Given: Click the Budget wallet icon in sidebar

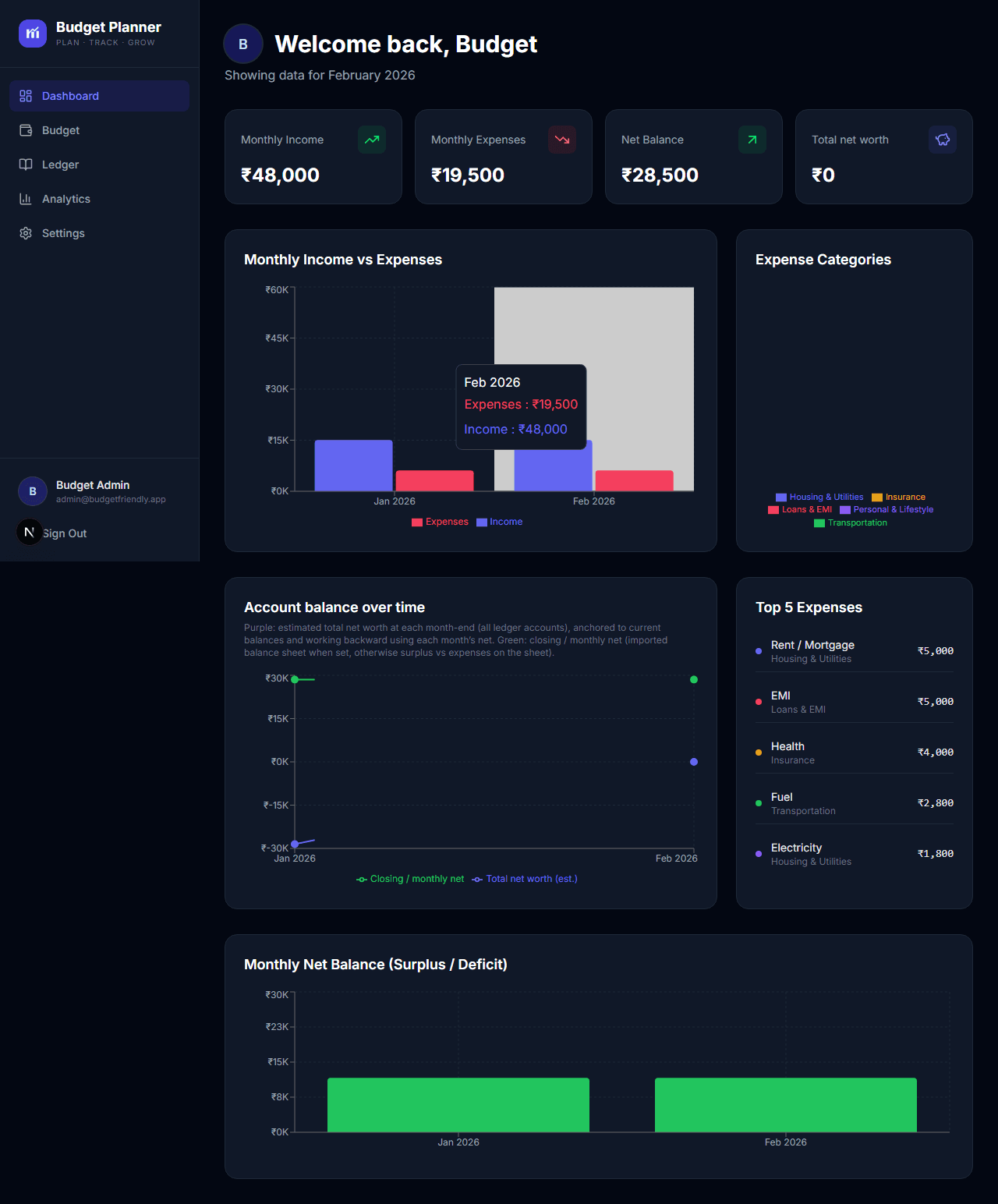Looking at the screenshot, I should coord(26,130).
